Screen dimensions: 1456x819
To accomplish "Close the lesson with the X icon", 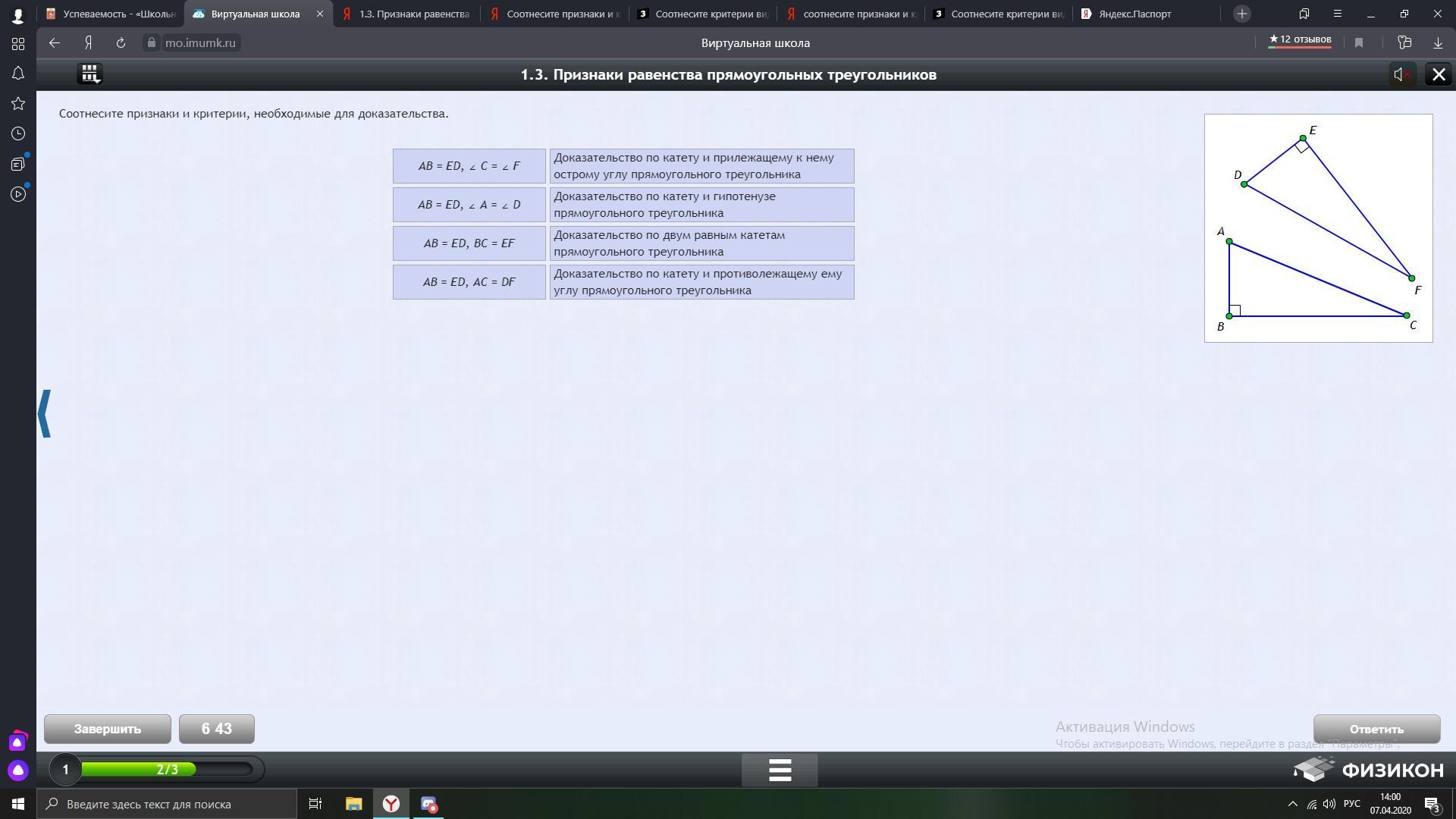I will (1439, 74).
